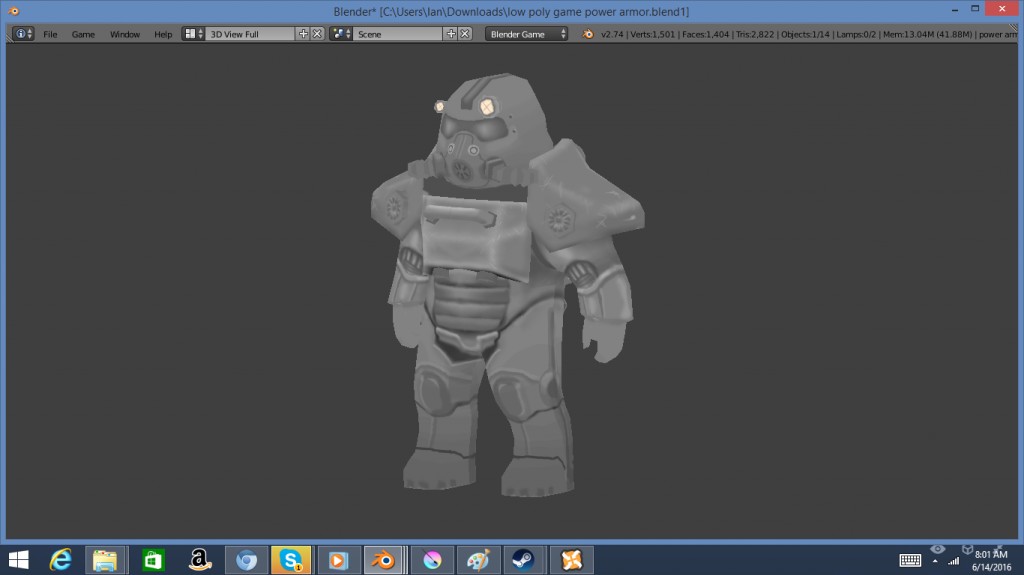Open the pink color-ball app in the taskbar
The height and width of the screenshot is (575, 1024).
pos(432,560)
